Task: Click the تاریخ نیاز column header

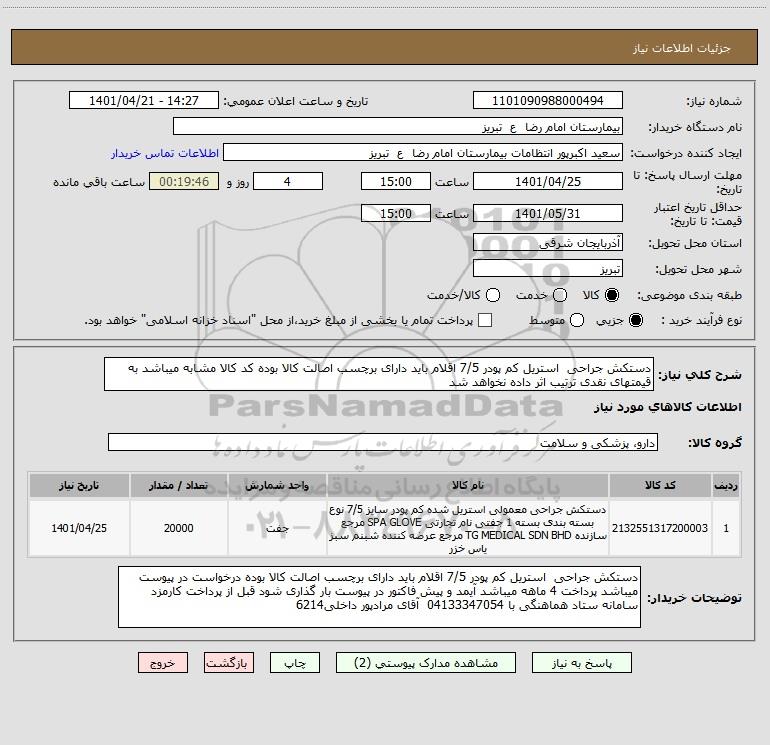Action: (79, 485)
